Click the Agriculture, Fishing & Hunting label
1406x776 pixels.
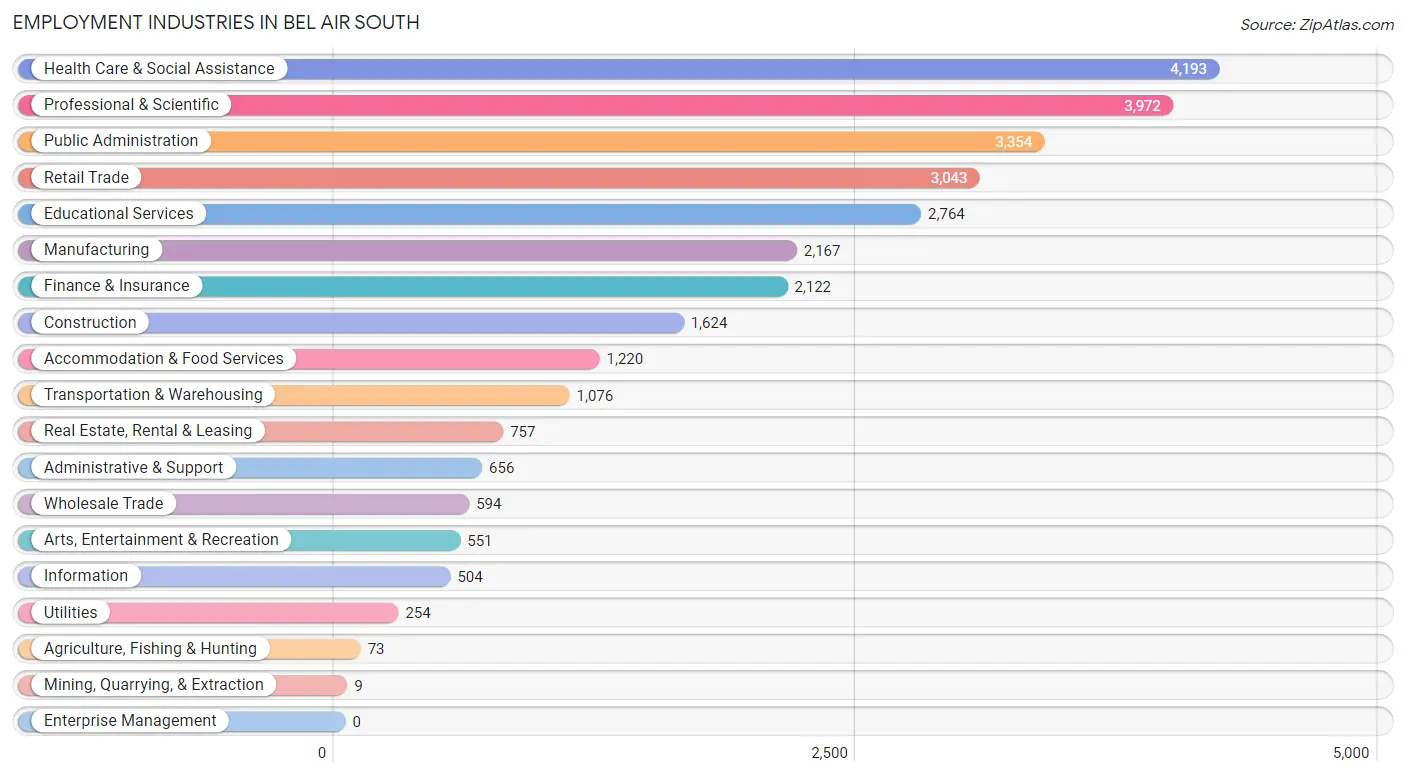click(x=150, y=649)
